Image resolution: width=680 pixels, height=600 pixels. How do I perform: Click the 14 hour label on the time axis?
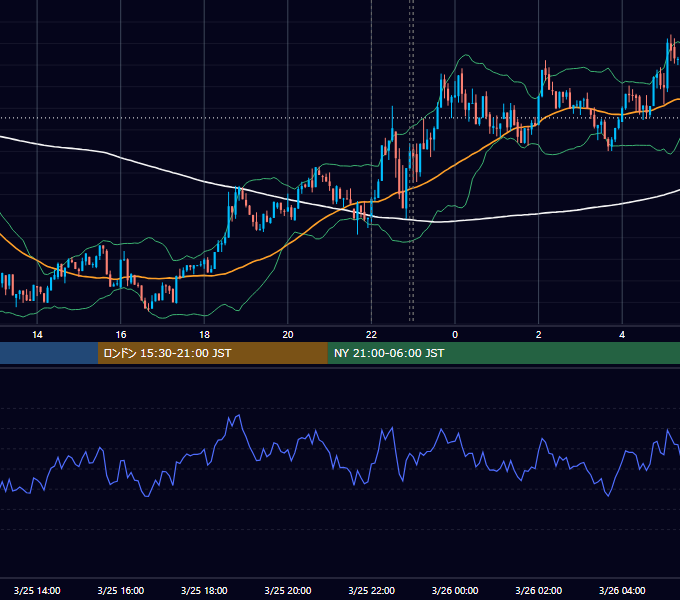[x=37, y=335]
